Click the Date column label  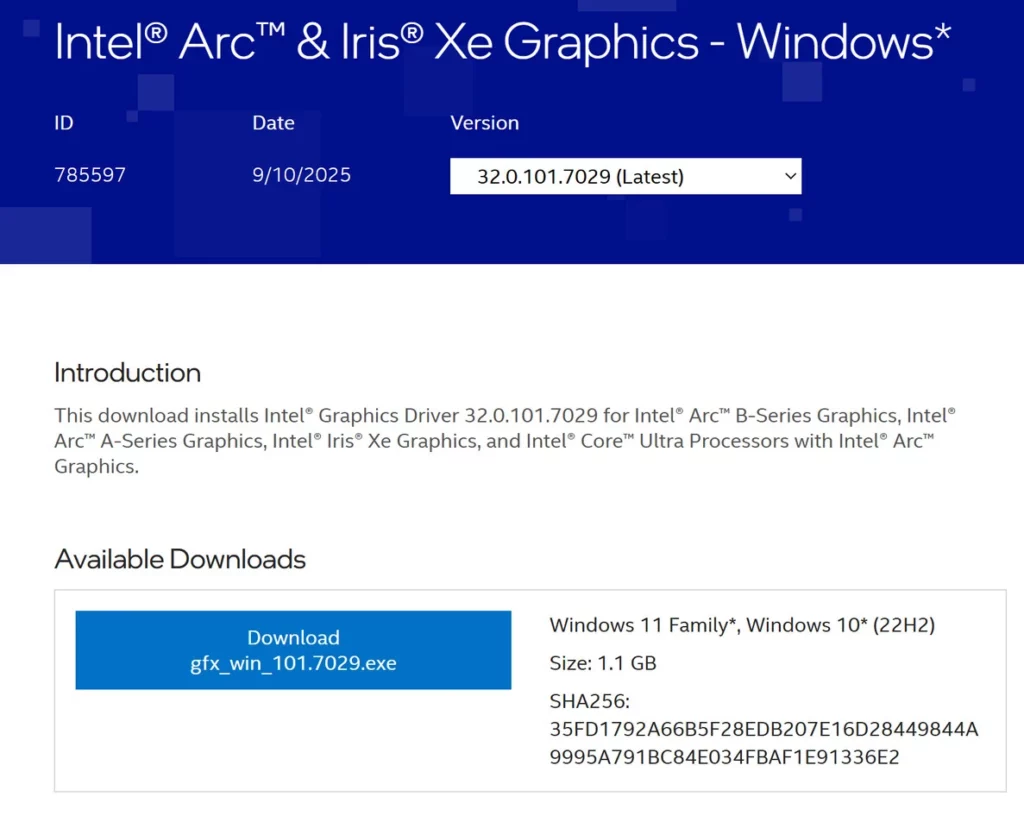click(x=272, y=123)
